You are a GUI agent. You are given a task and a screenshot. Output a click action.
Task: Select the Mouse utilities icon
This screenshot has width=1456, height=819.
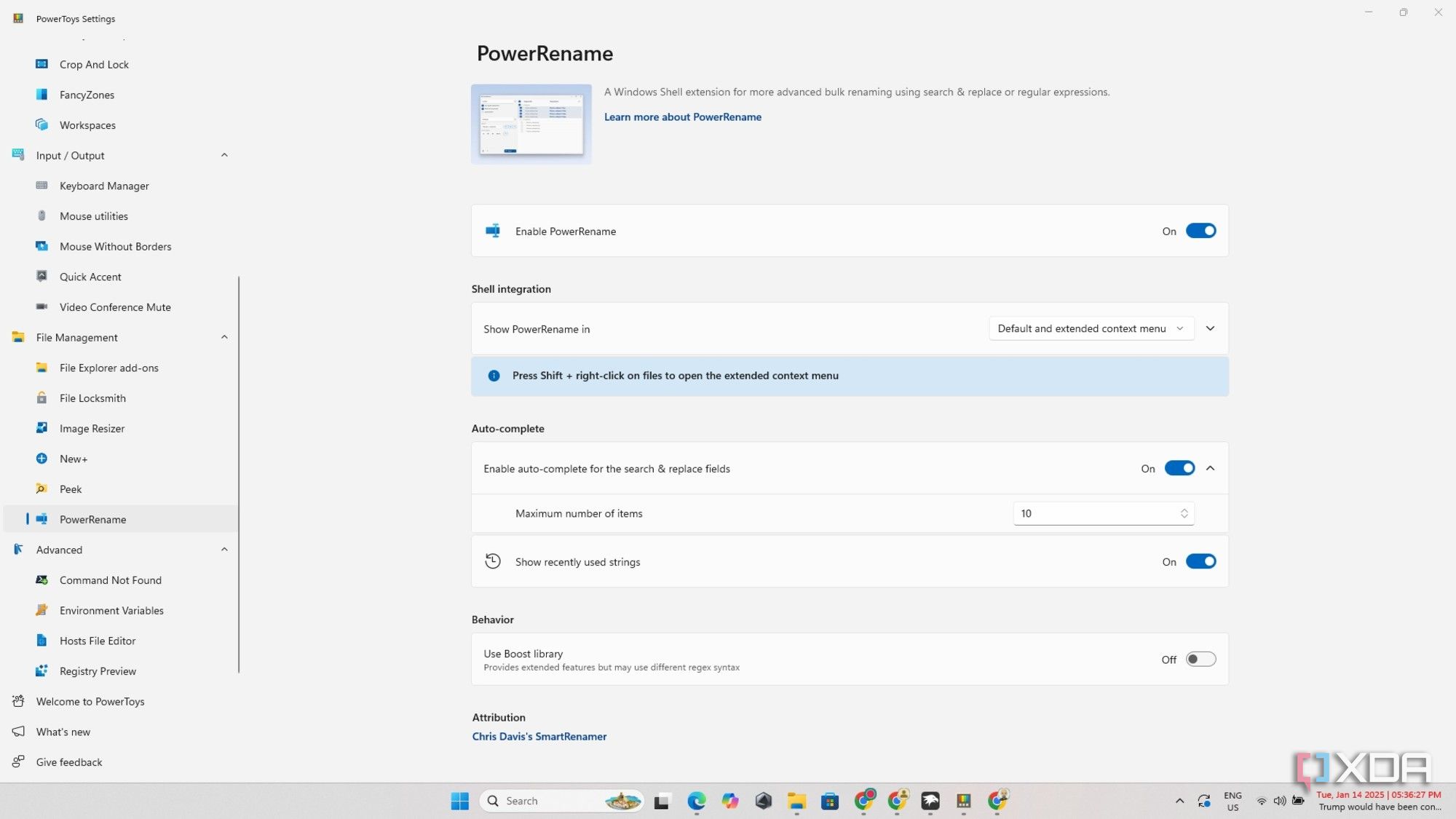pyautogui.click(x=41, y=215)
